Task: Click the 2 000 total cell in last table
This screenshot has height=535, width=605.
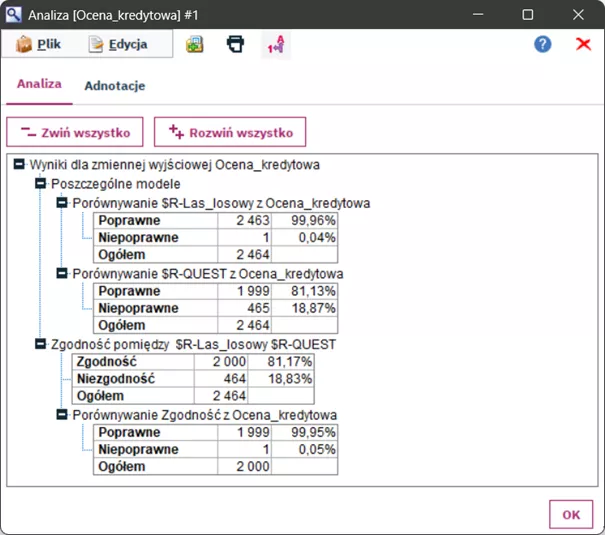Action: (x=245, y=466)
